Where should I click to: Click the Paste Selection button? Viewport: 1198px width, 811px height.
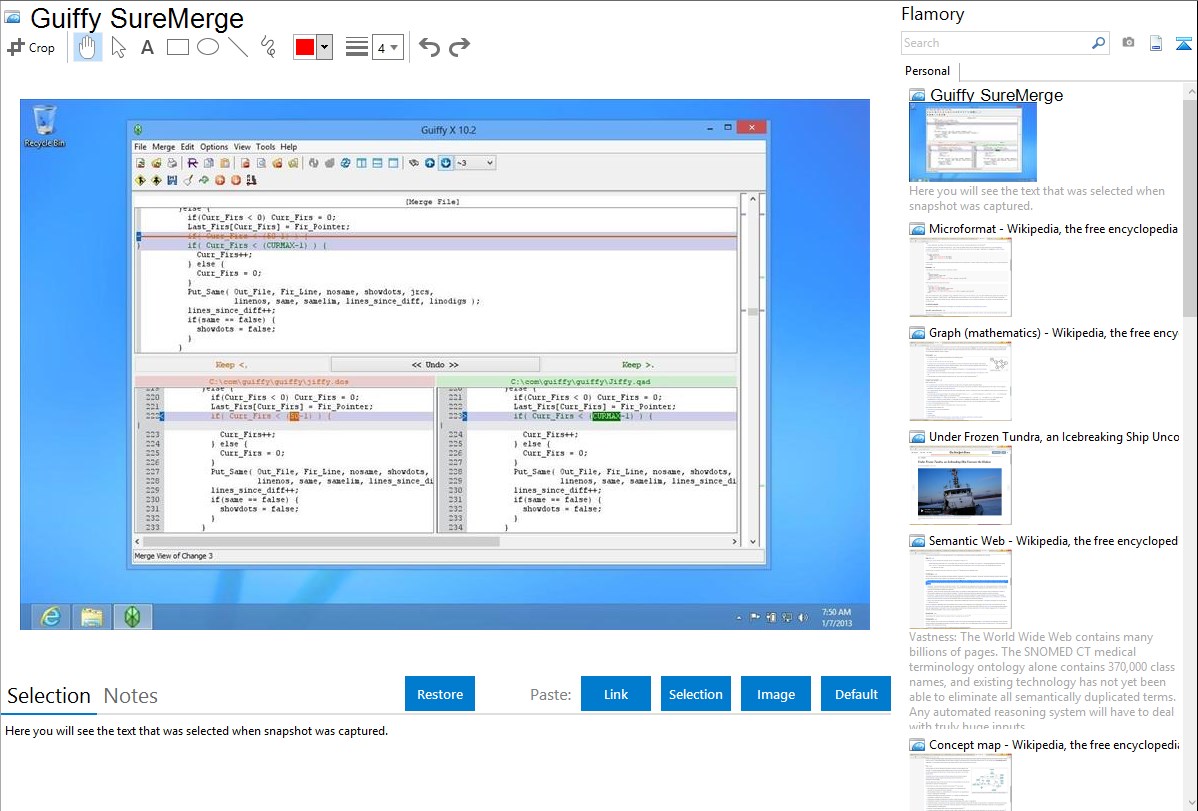[x=695, y=694]
